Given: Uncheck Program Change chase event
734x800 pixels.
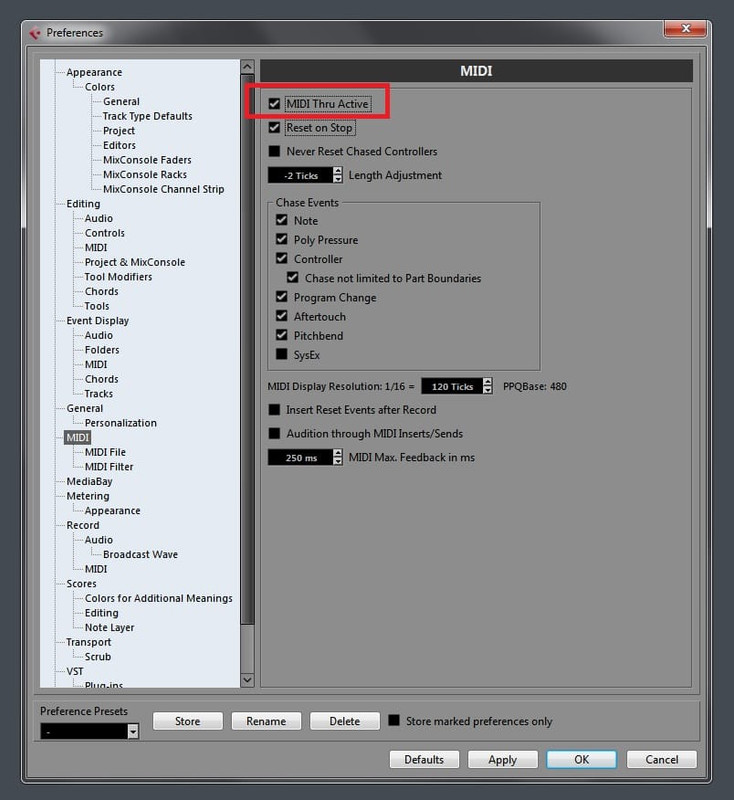Looking at the screenshot, I should [282, 296].
